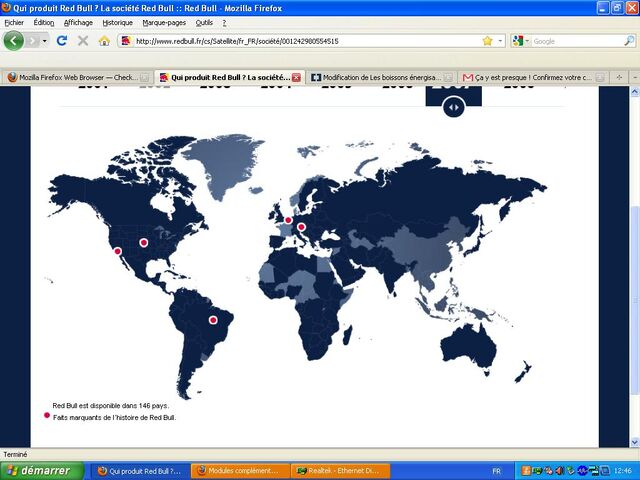Open the address bar history dropdown

point(500,41)
